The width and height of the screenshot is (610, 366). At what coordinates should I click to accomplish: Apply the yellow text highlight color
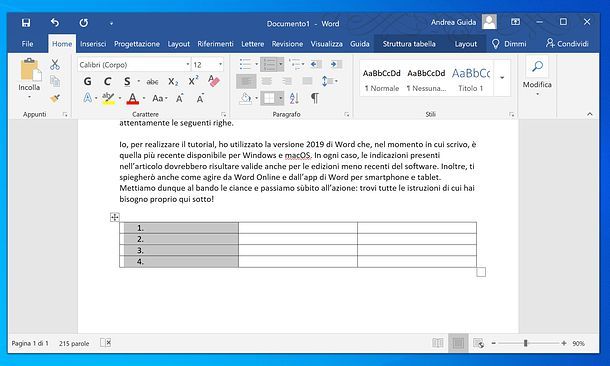click(108, 98)
